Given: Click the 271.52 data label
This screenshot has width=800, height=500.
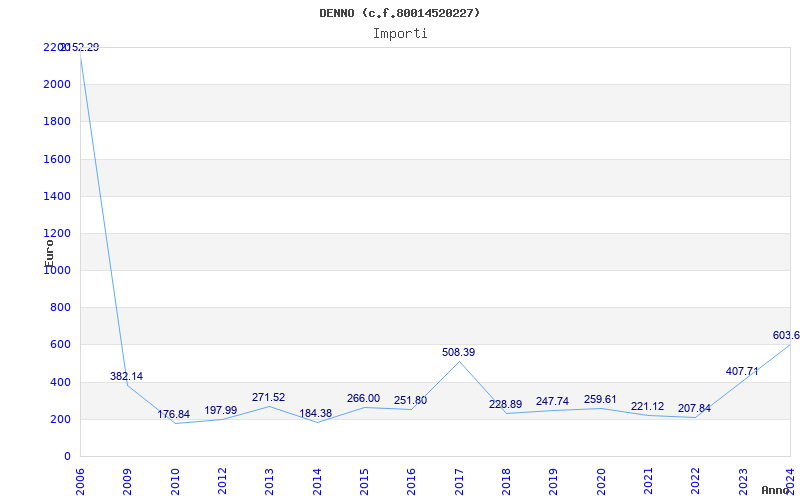Looking at the screenshot, I should (x=268, y=397).
